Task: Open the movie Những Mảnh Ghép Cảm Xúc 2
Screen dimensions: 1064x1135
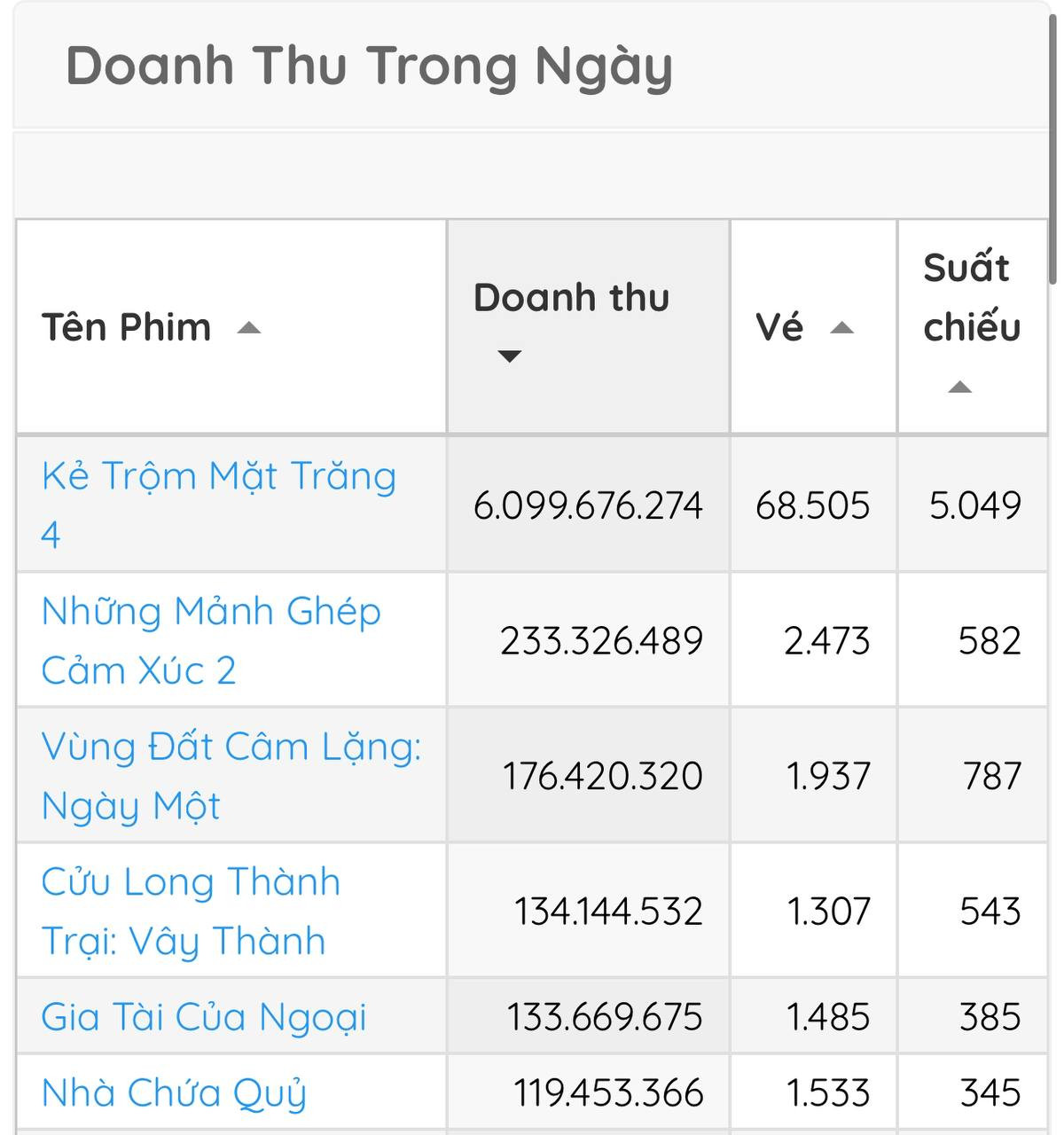Action: (210, 640)
